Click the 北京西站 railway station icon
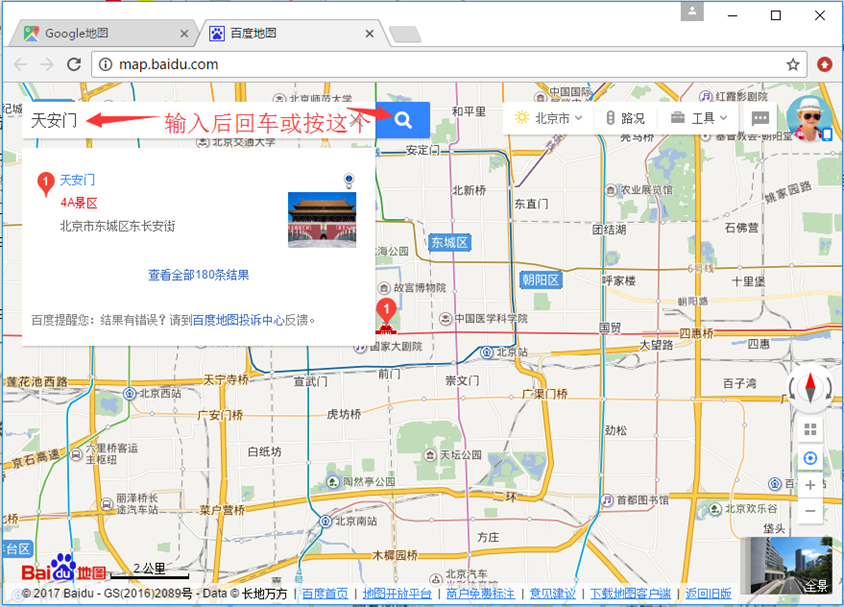844x607 pixels. 130,393
